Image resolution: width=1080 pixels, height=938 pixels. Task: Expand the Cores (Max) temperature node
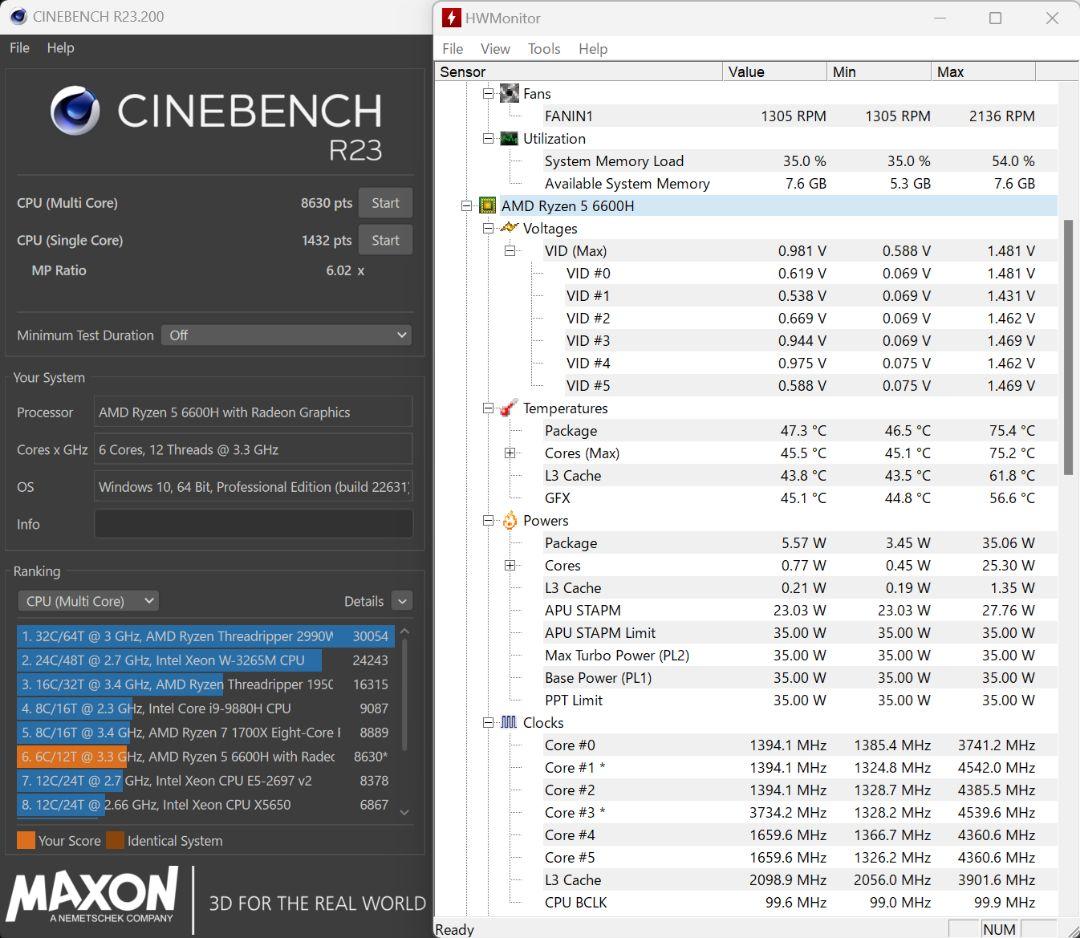[510, 453]
